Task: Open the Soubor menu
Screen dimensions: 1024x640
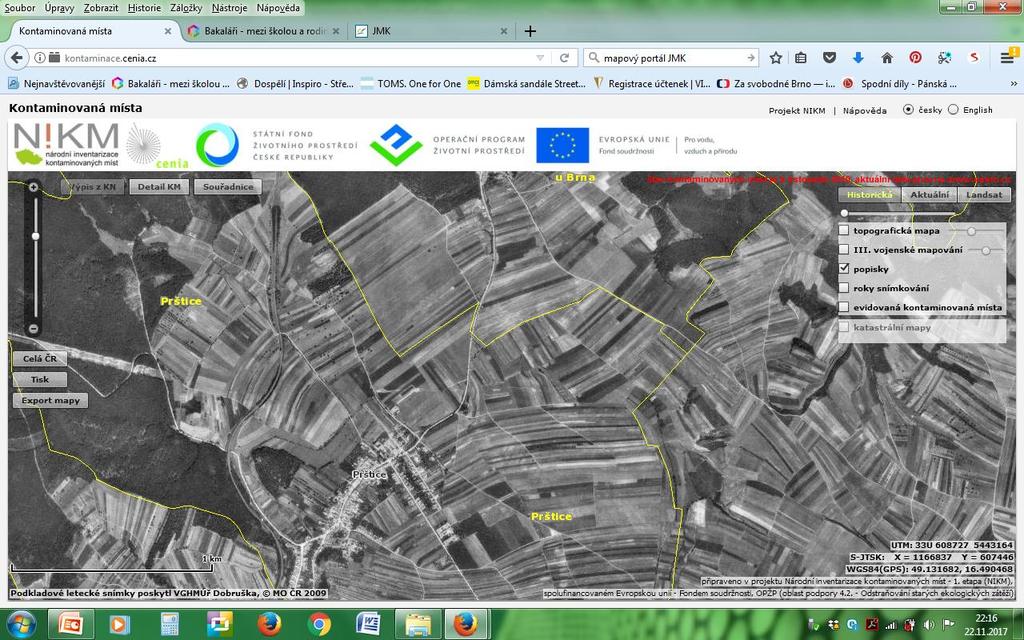Action: (x=20, y=8)
